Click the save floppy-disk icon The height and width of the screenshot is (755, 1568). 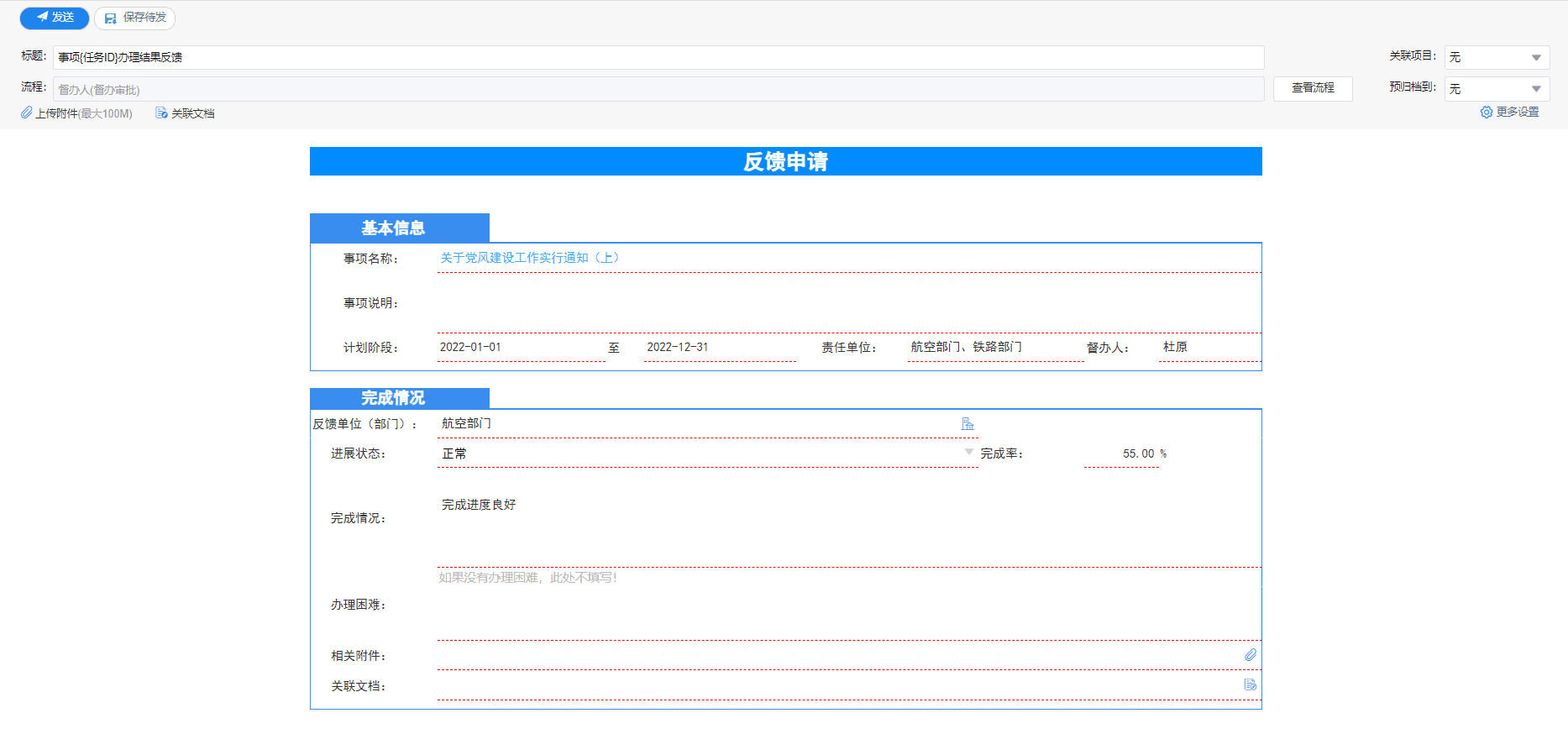pos(110,18)
